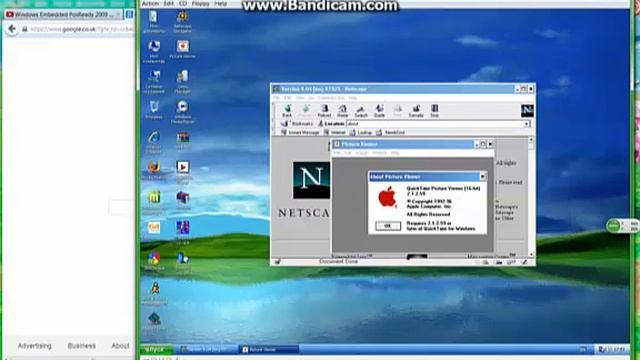Open Search from the Netscape toolbar
The width and height of the screenshot is (640, 360).
point(361,111)
